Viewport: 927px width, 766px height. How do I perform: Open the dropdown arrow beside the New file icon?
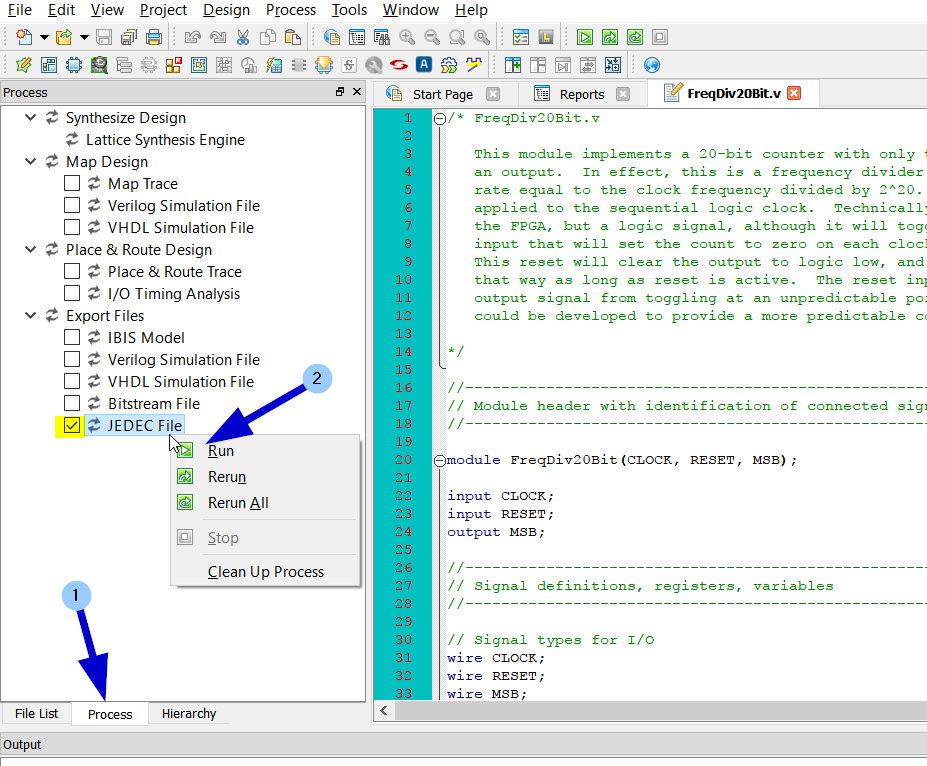coord(44,37)
